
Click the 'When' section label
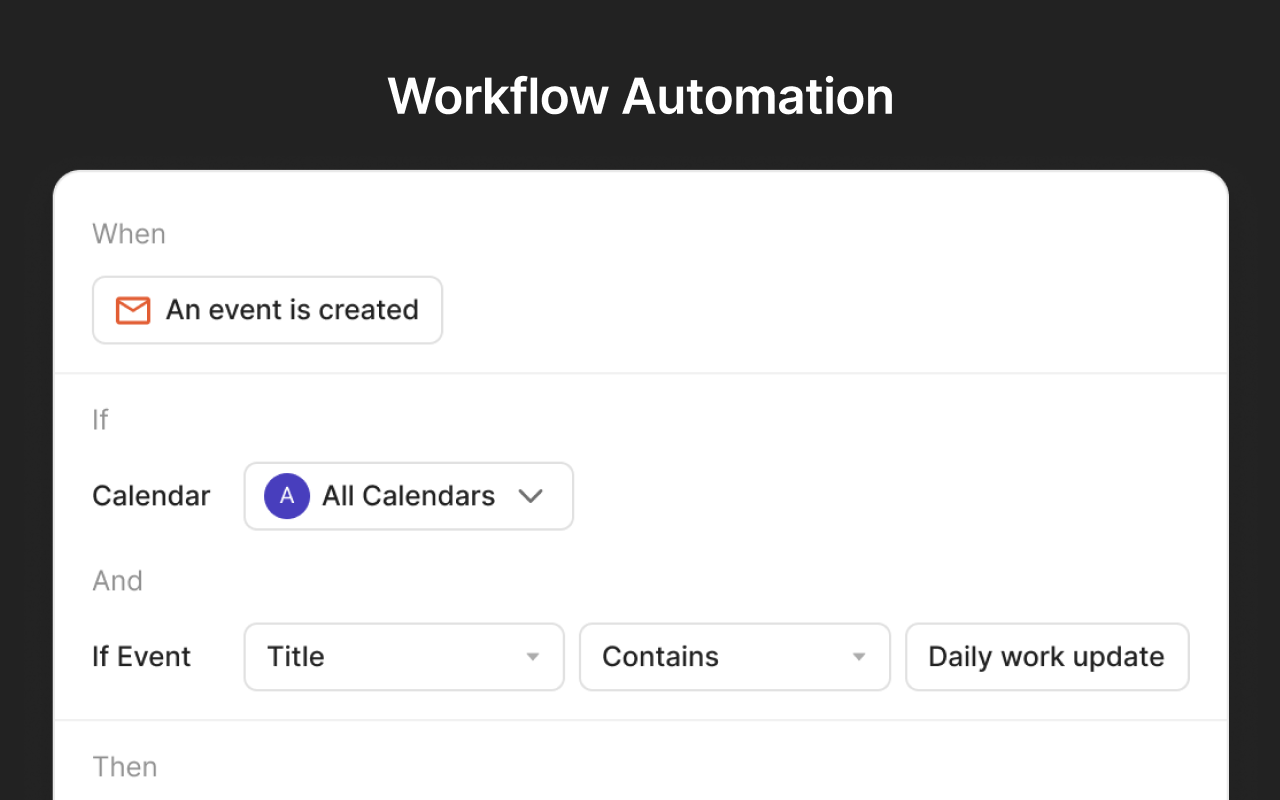129,234
